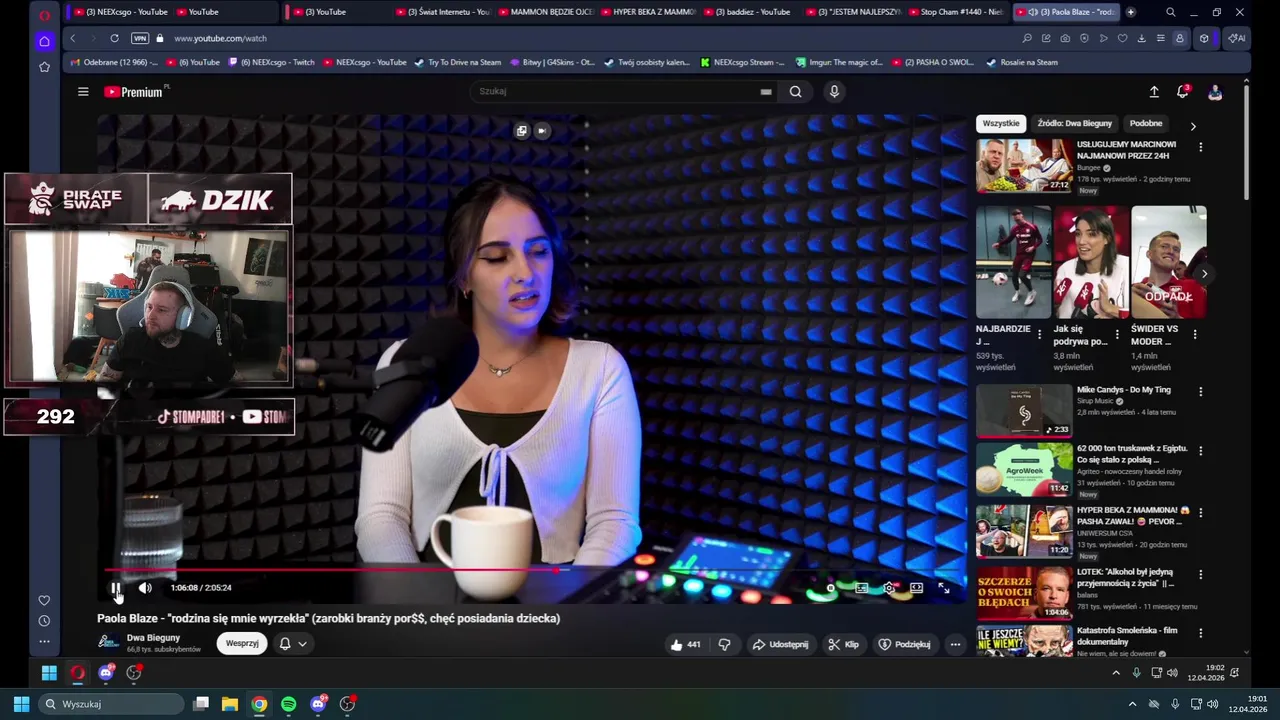
Task: Enter fullscreen with player icon
Action: pyautogui.click(x=944, y=588)
